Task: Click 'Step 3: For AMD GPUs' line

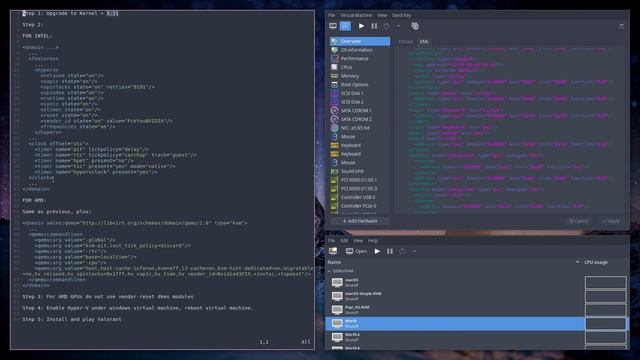Action: point(108,296)
